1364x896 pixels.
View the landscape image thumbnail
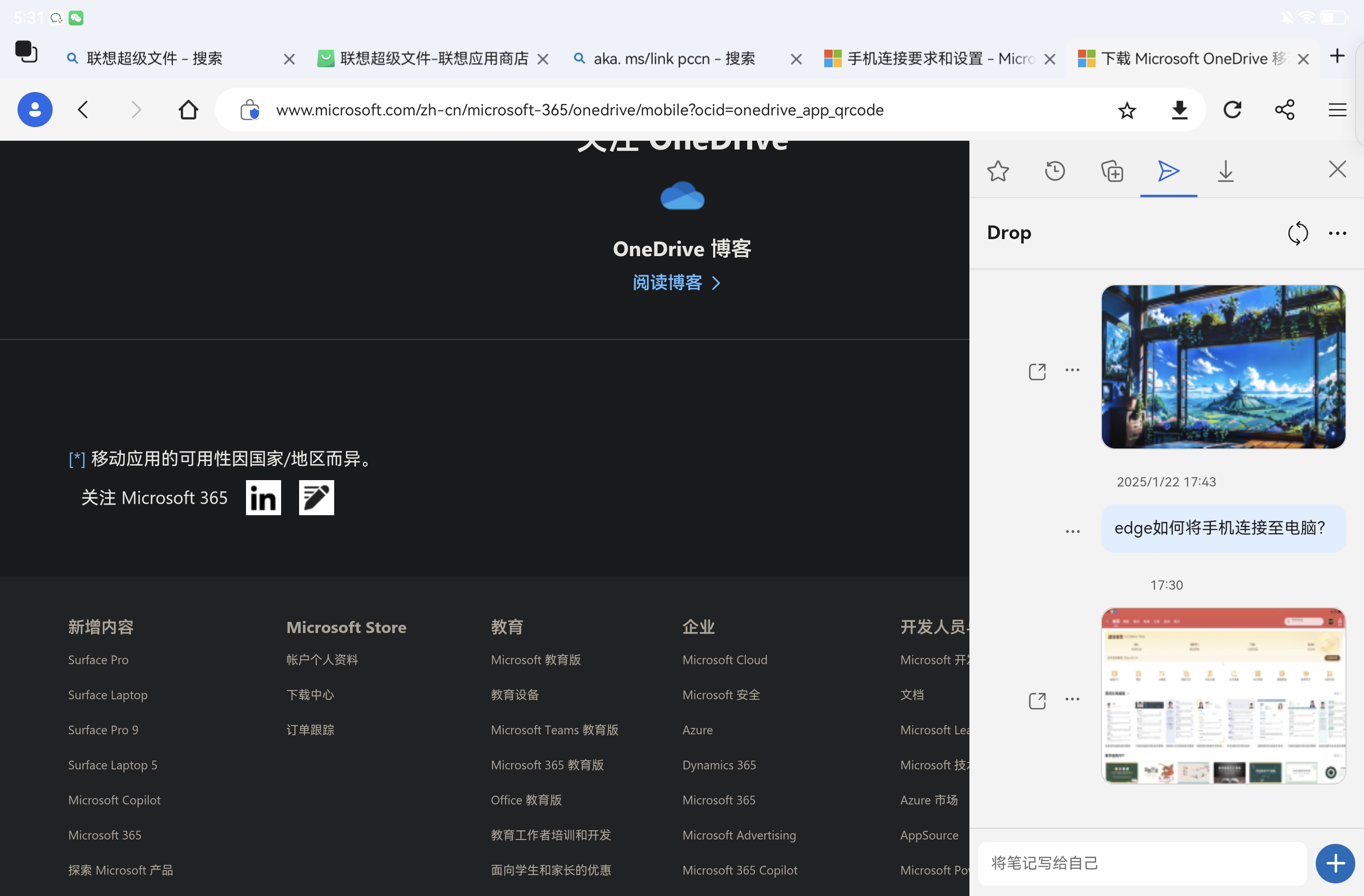(x=1223, y=367)
